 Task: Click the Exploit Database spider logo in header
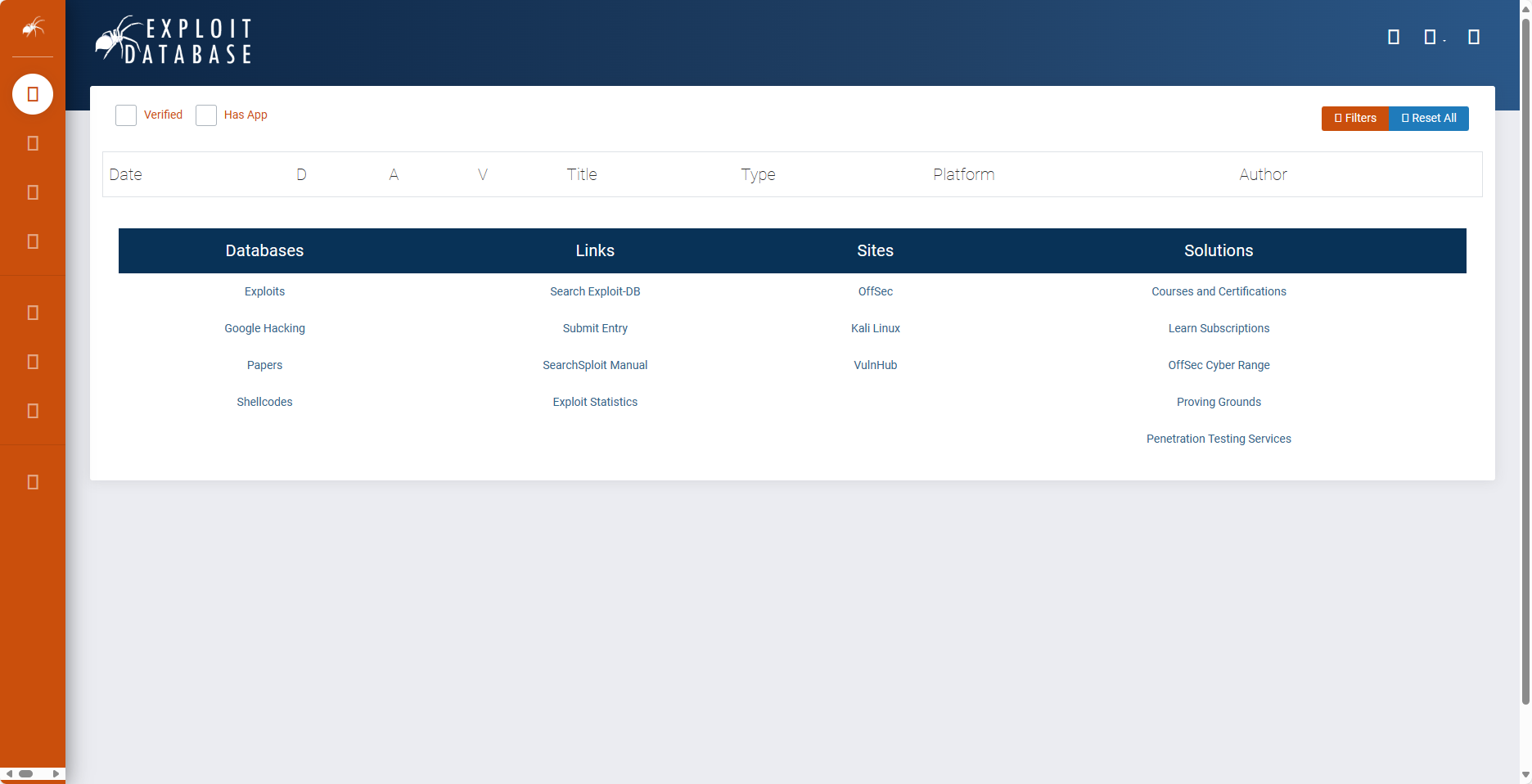173,40
